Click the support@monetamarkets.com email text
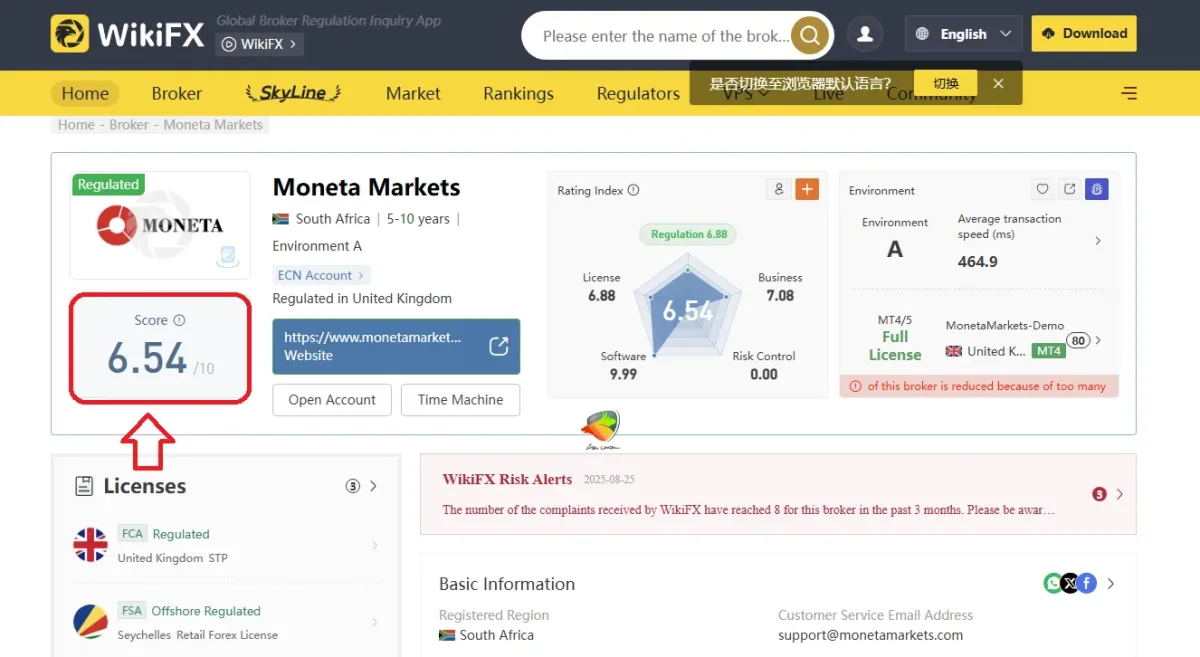The image size is (1200, 657). [871, 635]
